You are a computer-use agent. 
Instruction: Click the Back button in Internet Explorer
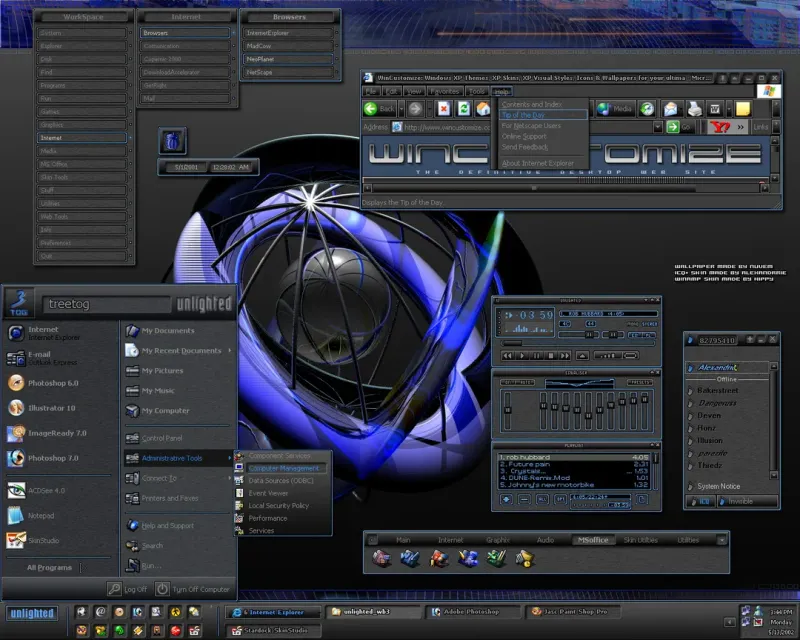[378, 108]
